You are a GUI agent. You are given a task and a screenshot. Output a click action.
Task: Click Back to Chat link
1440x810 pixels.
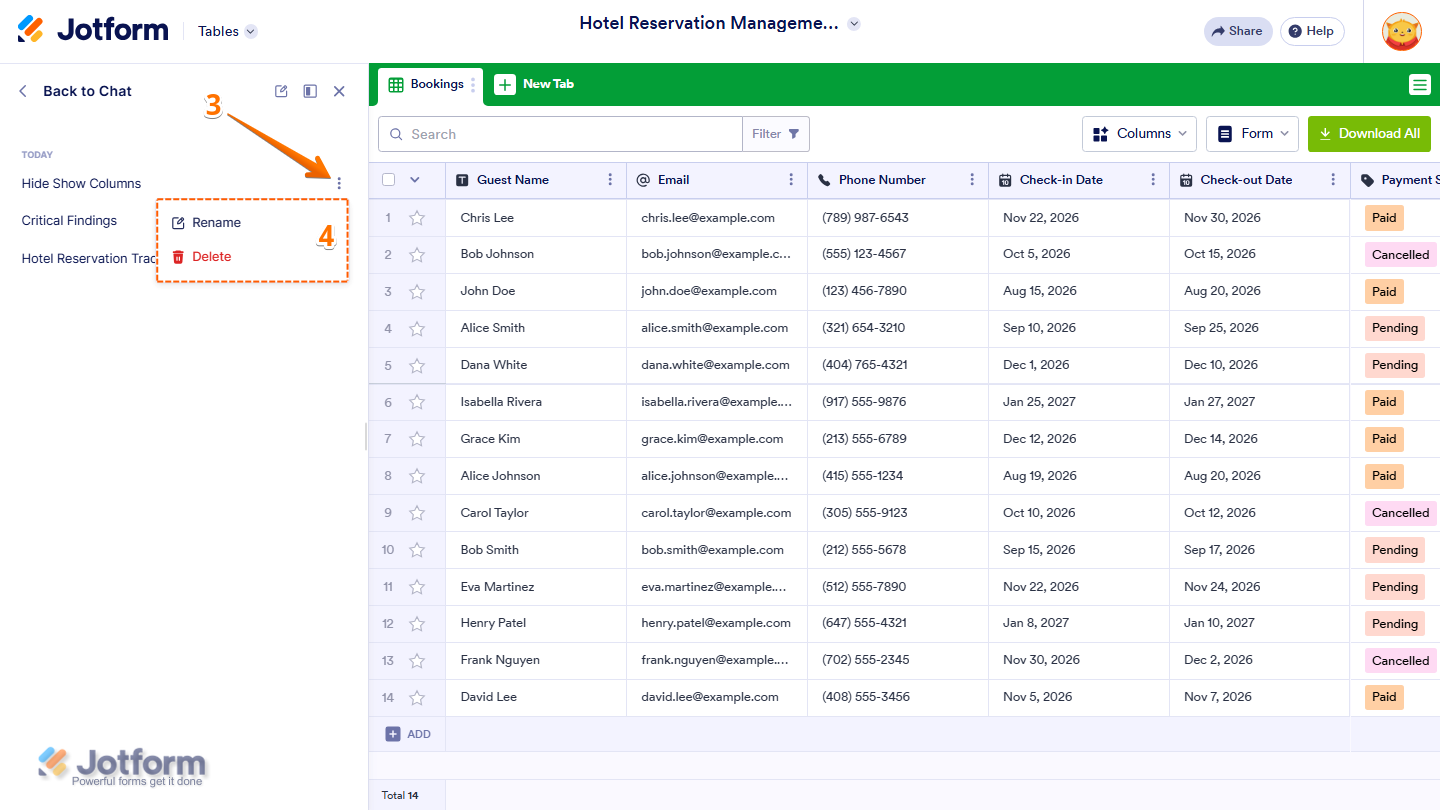87,91
